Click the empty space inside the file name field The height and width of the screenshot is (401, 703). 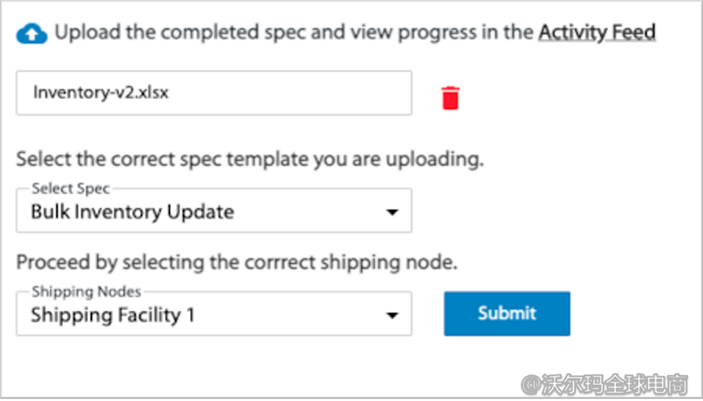[x=300, y=93]
